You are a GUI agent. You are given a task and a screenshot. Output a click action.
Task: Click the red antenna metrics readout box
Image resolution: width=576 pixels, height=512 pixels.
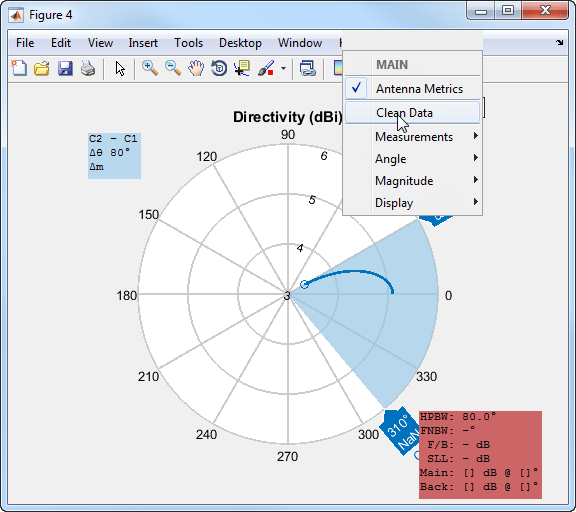click(x=480, y=455)
